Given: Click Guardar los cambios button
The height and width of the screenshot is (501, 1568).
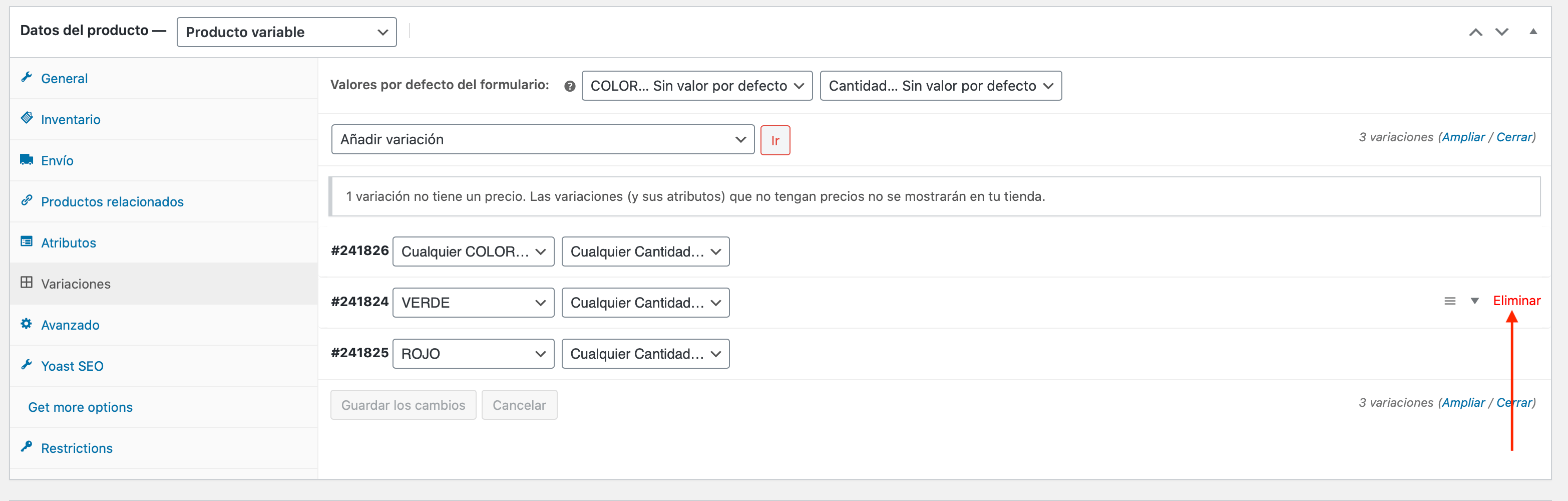Looking at the screenshot, I should (403, 405).
